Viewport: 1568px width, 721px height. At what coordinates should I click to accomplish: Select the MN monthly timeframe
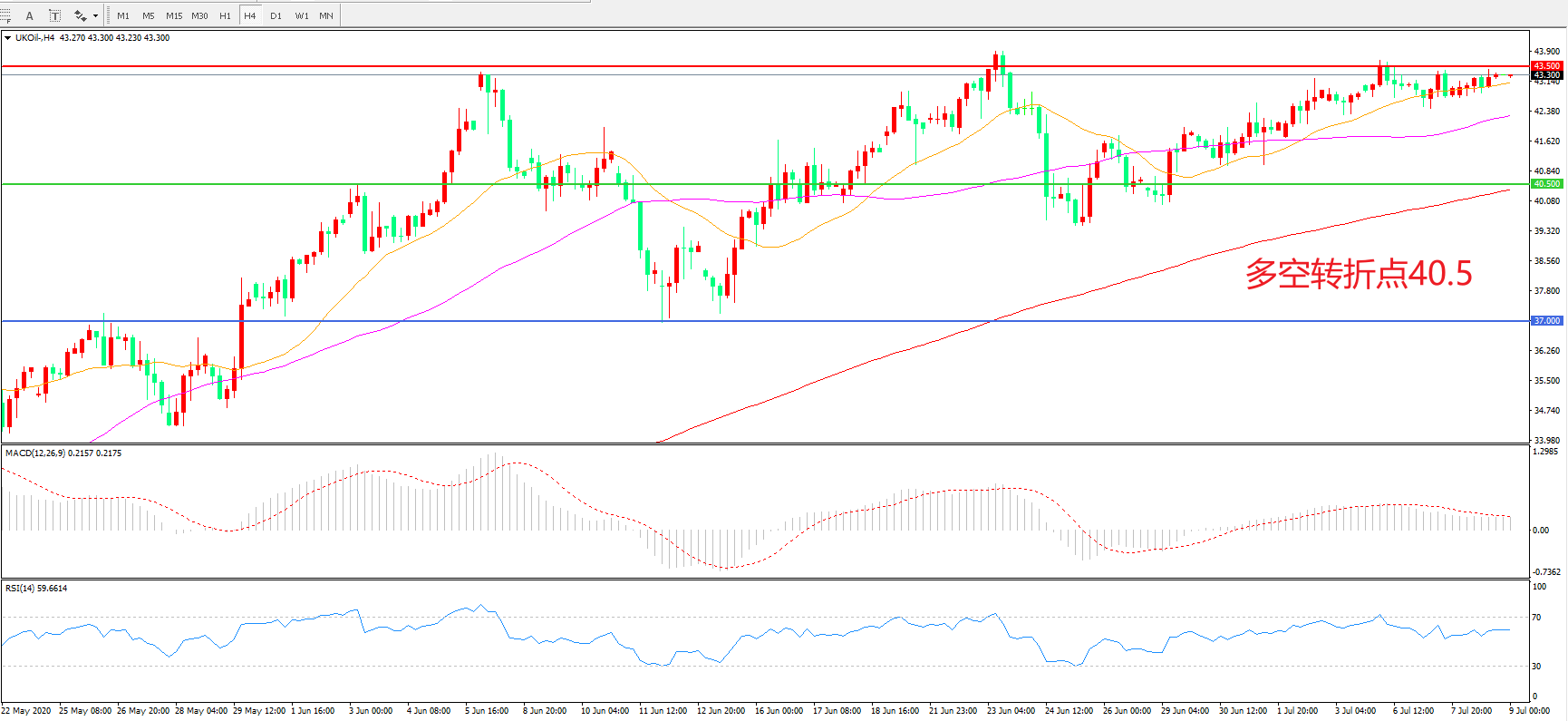(x=326, y=15)
